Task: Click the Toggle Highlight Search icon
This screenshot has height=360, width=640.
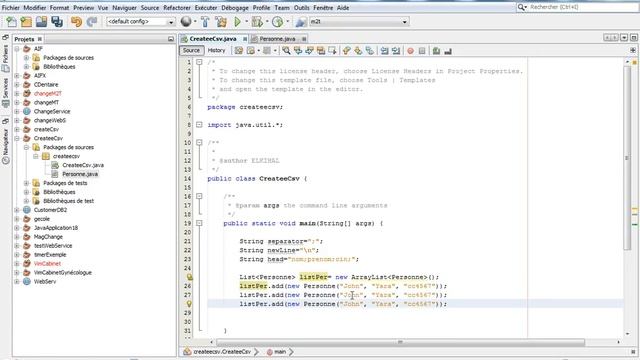Action: tap(321, 51)
